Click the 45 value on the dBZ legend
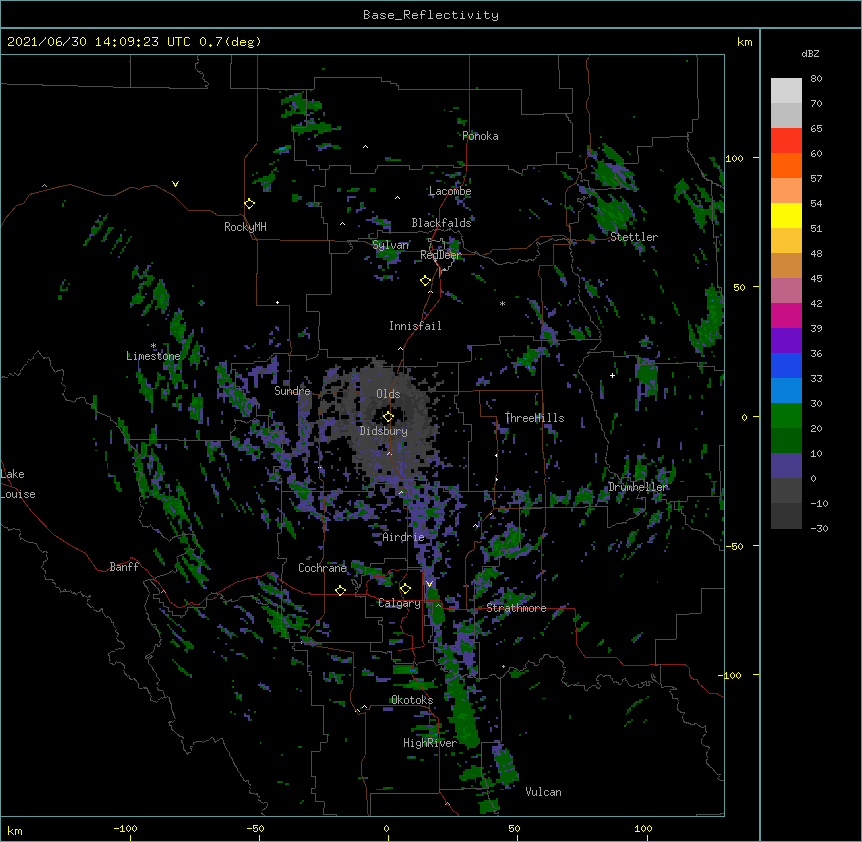The image size is (862, 842). click(x=816, y=278)
